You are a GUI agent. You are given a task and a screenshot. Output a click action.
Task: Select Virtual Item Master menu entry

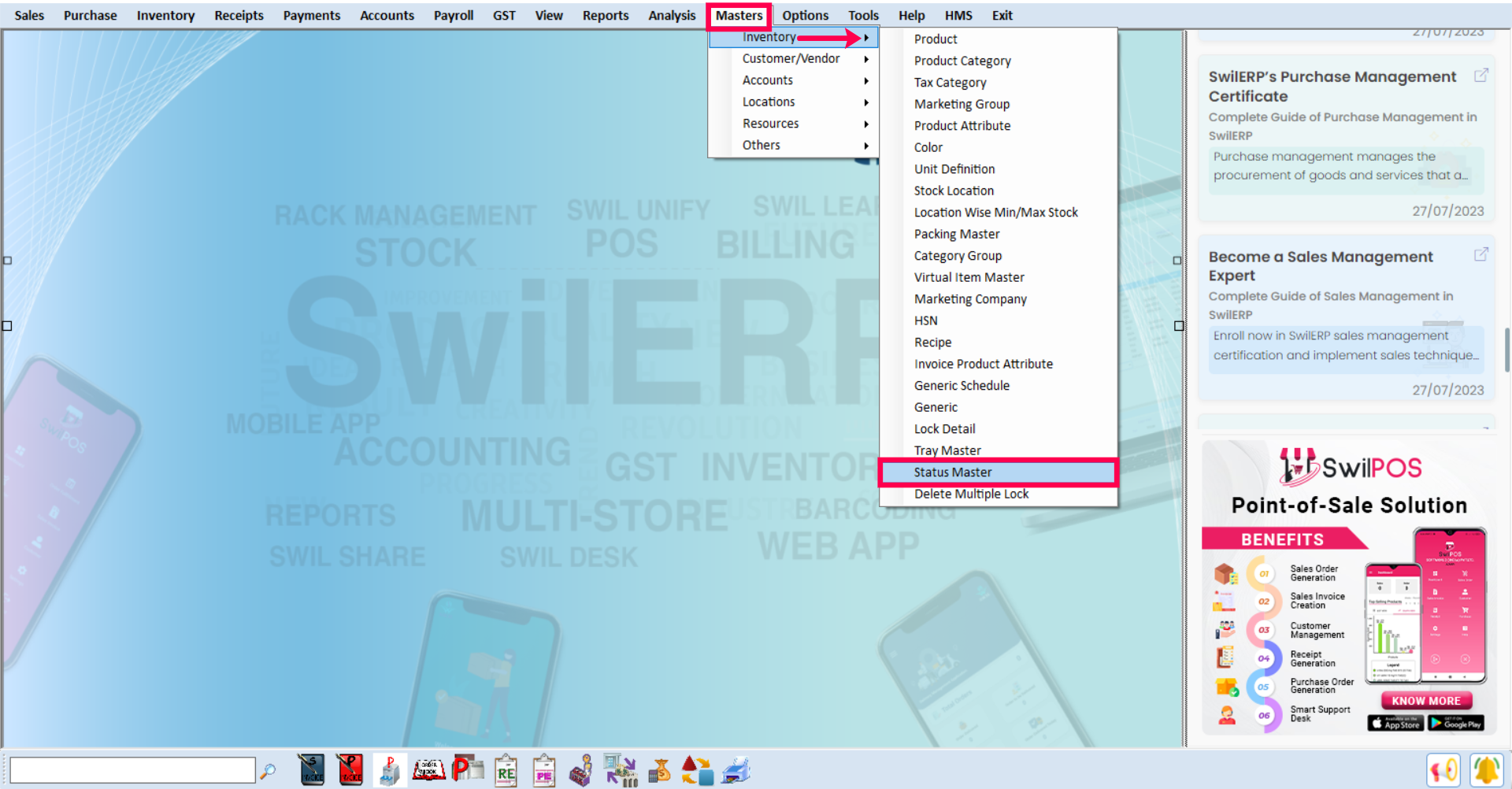coord(999,277)
